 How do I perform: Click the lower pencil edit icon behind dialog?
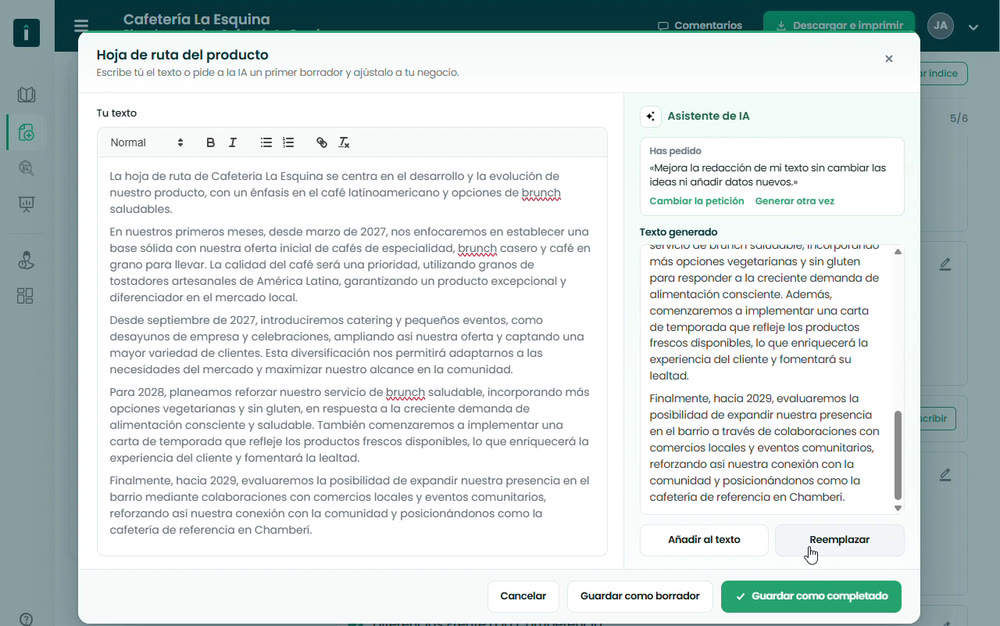945,475
